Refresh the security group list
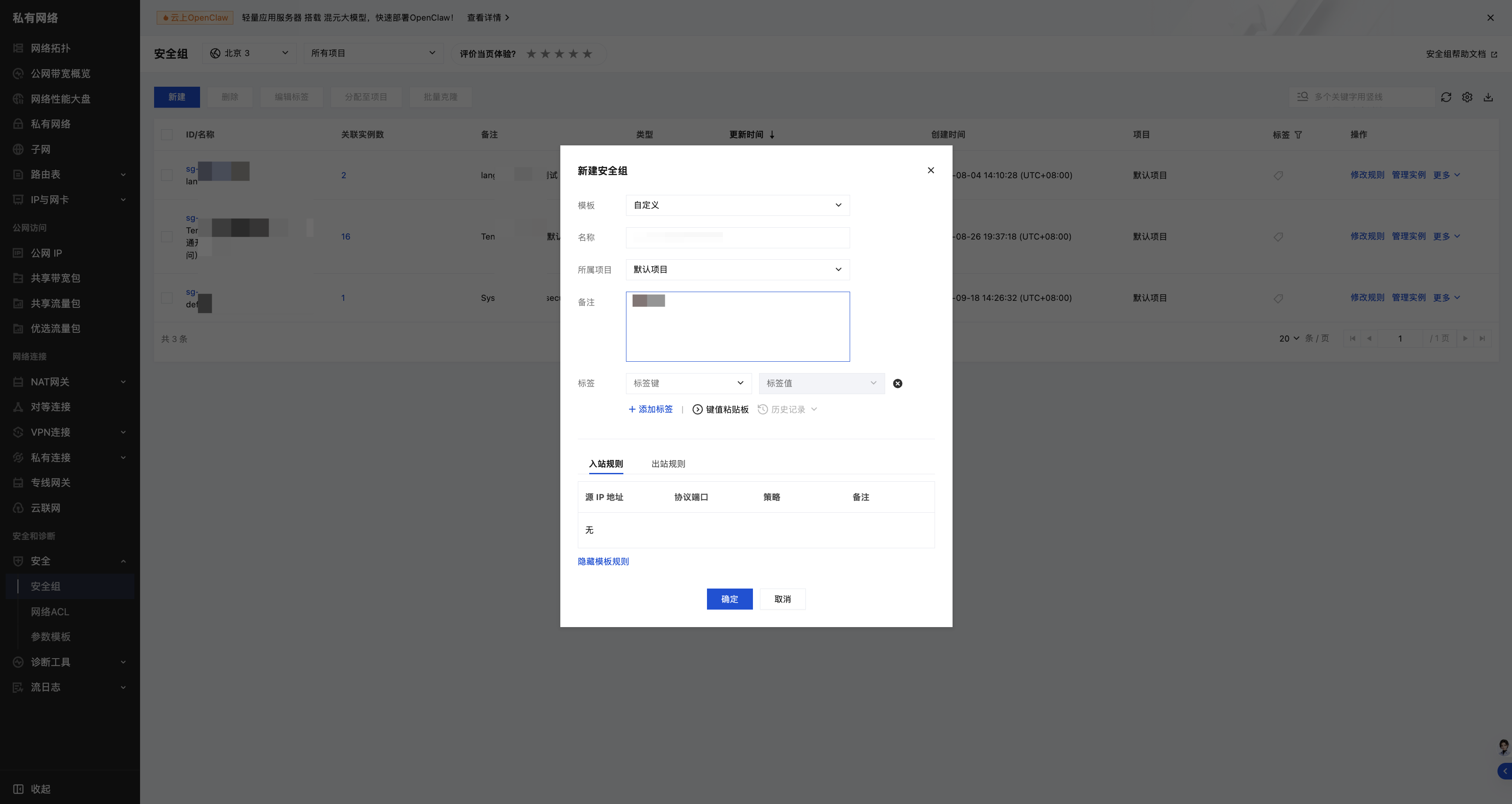The height and width of the screenshot is (804, 1512). [1445, 97]
